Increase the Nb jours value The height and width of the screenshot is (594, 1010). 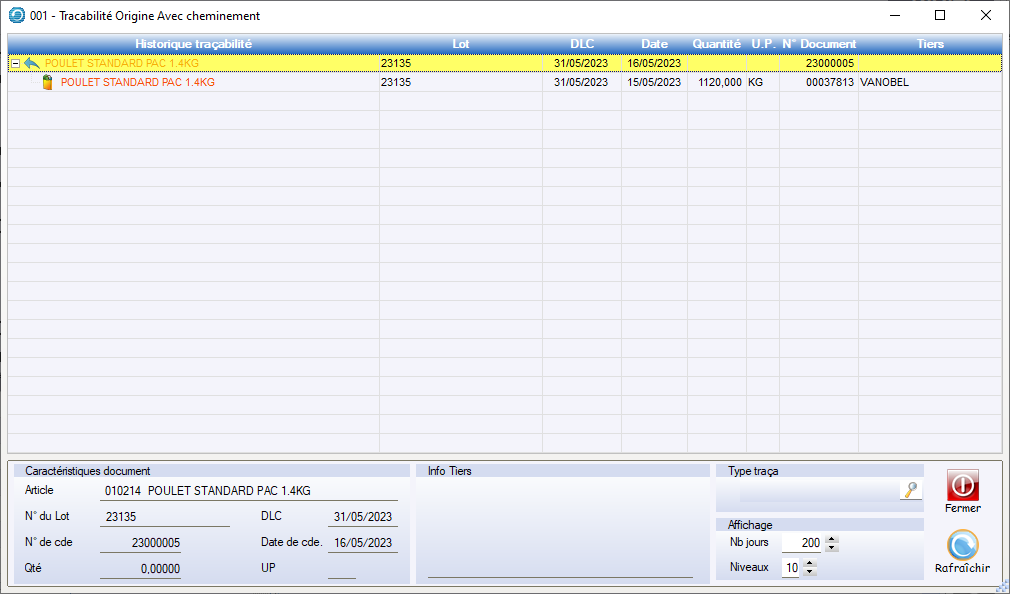(832, 539)
